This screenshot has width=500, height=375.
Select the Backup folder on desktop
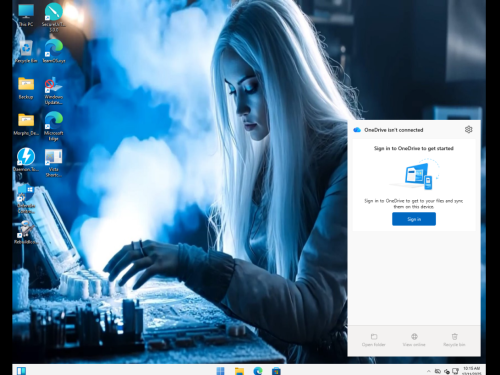tap(26, 88)
